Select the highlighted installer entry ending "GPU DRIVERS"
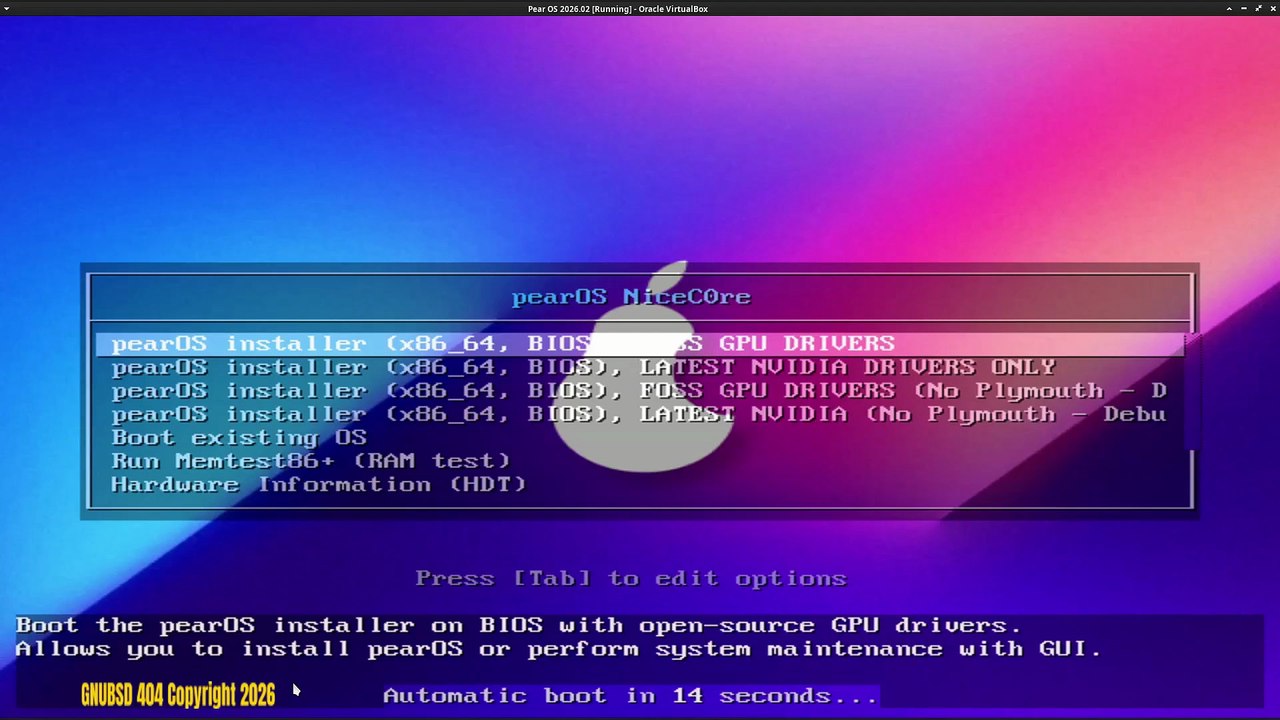 [x=640, y=344]
